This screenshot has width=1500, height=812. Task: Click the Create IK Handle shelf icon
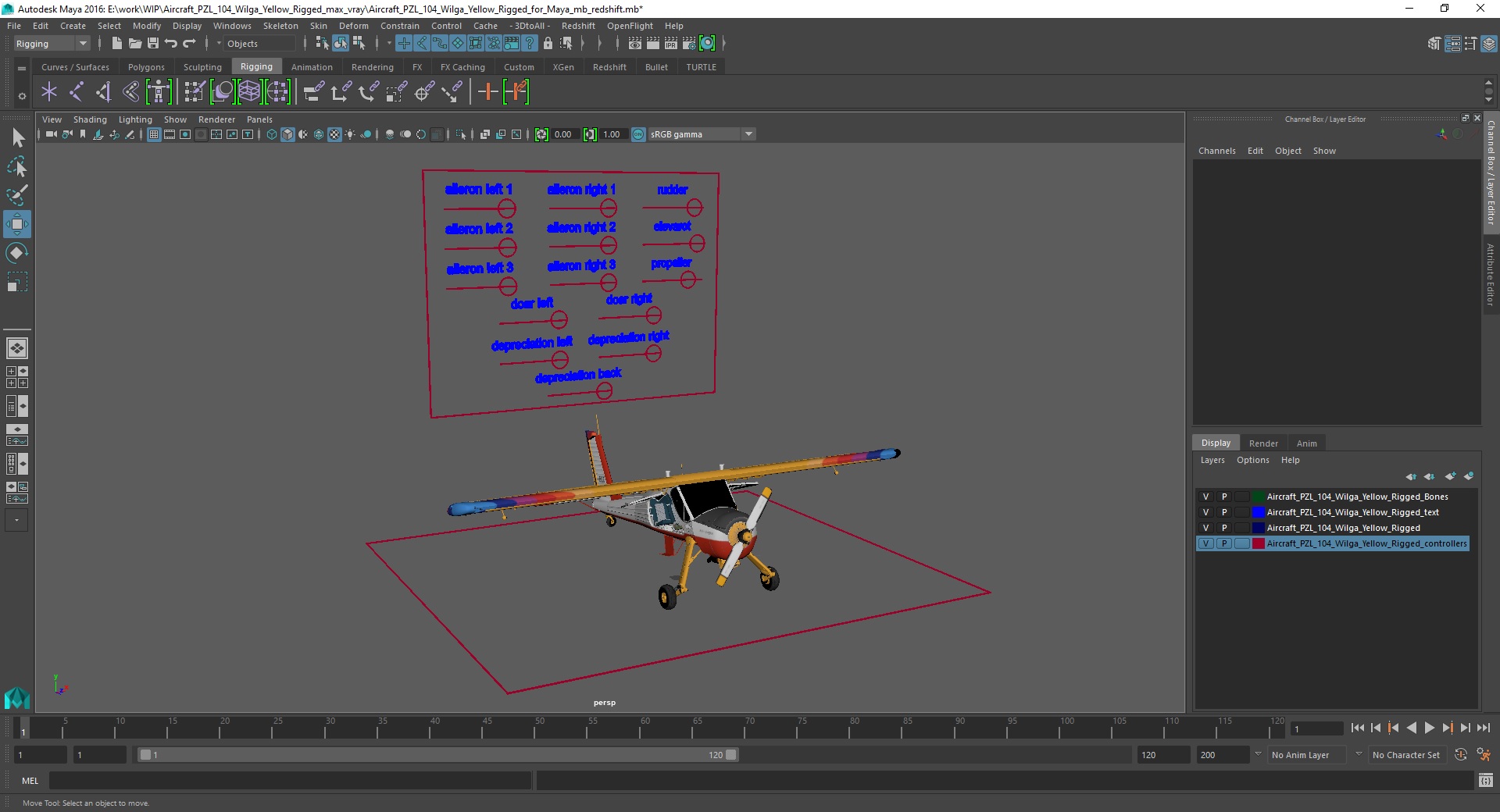click(x=104, y=92)
